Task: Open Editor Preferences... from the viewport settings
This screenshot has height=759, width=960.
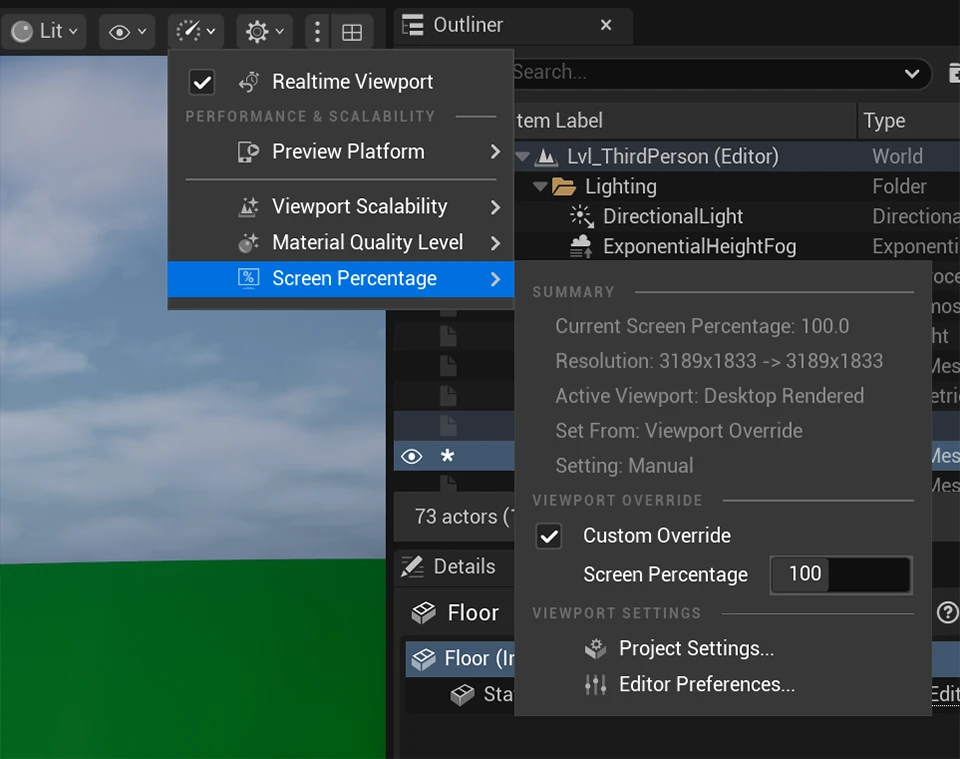Action: (707, 684)
